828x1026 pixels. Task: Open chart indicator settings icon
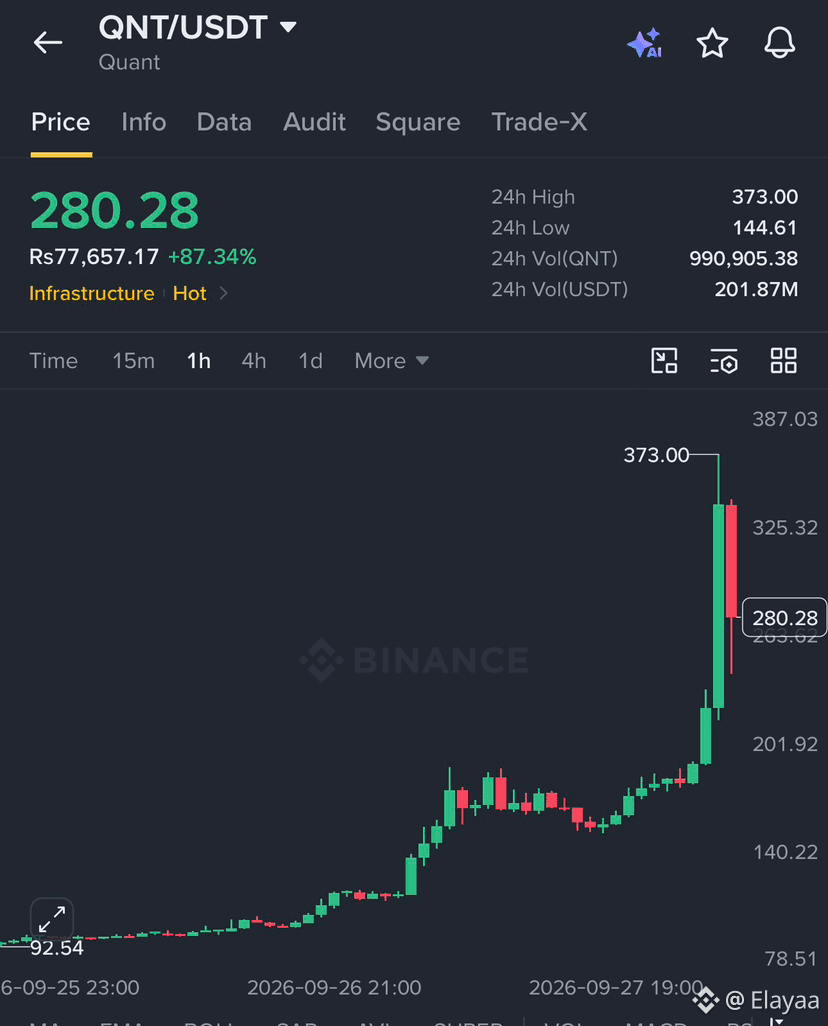tap(724, 361)
